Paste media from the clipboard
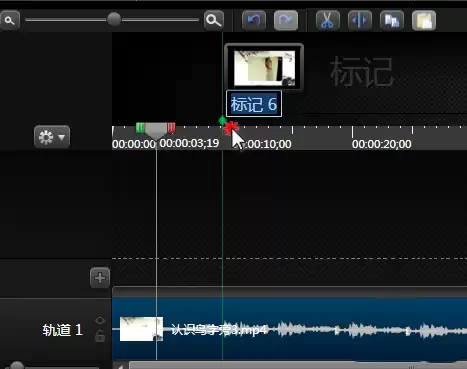The image size is (467, 369). point(424,20)
